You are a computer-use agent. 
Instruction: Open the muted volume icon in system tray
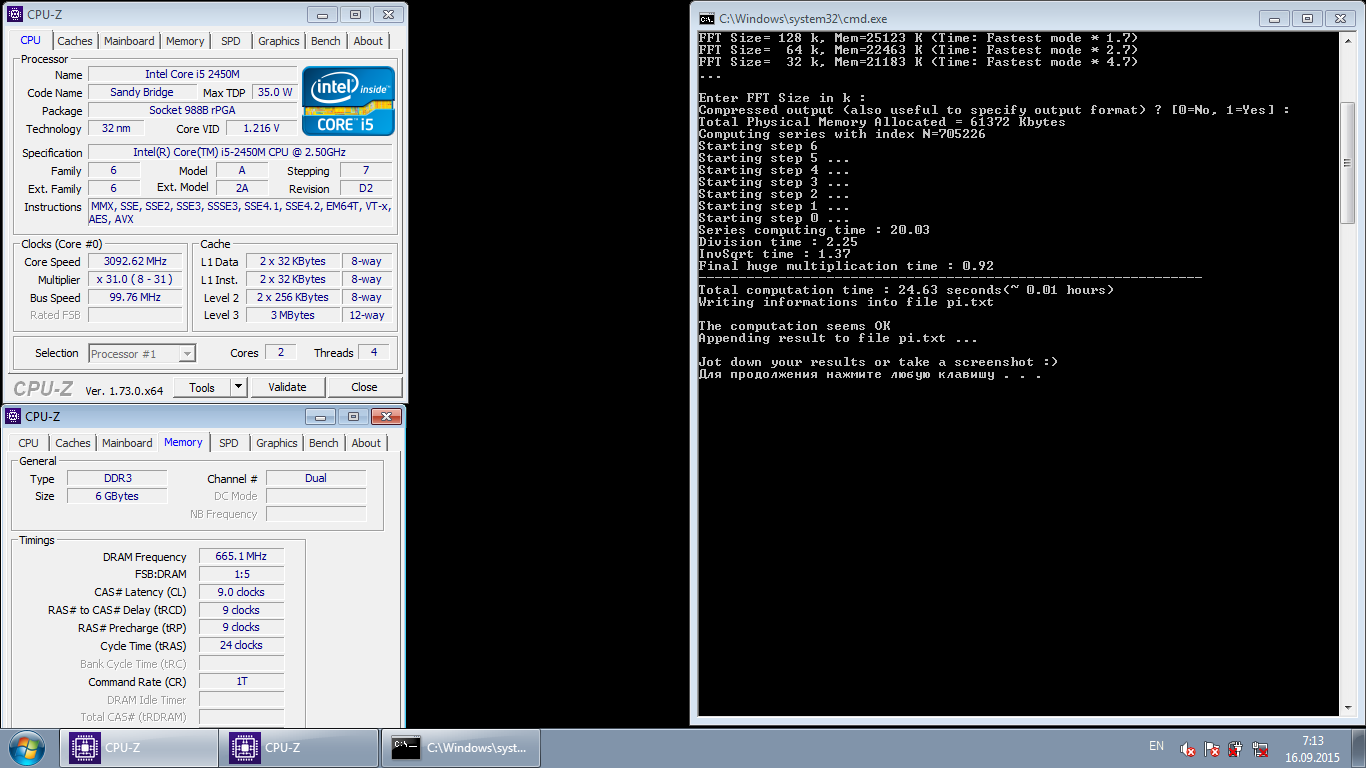[x=1188, y=748]
